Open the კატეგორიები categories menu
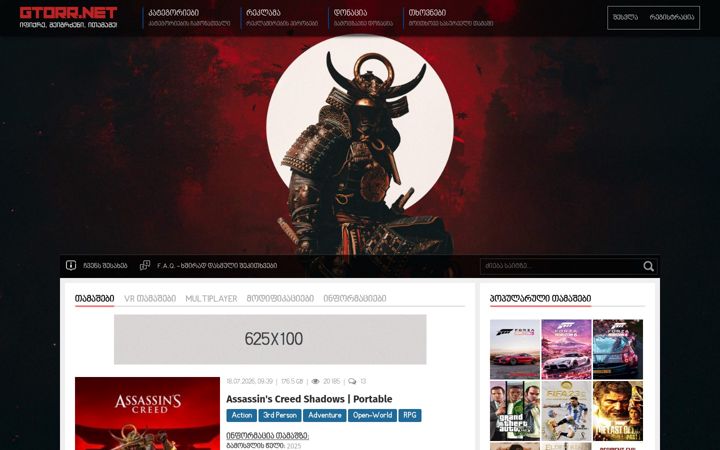Viewport: 720px width, 450px height. [174, 13]
